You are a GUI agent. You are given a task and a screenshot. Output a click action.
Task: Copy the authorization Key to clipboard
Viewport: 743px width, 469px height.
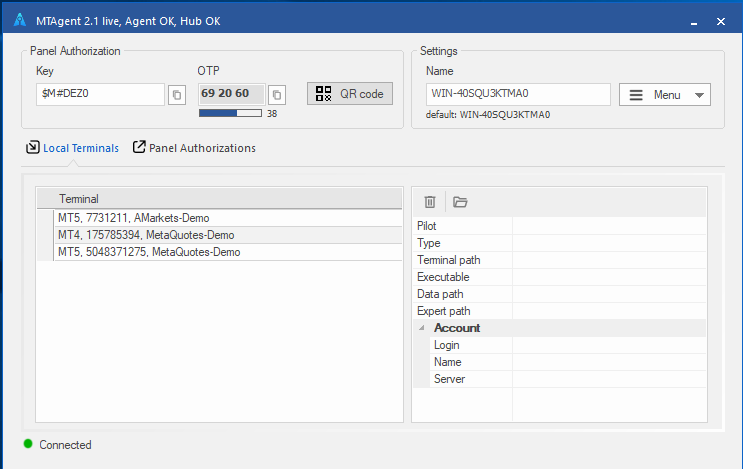pos(177,95)
